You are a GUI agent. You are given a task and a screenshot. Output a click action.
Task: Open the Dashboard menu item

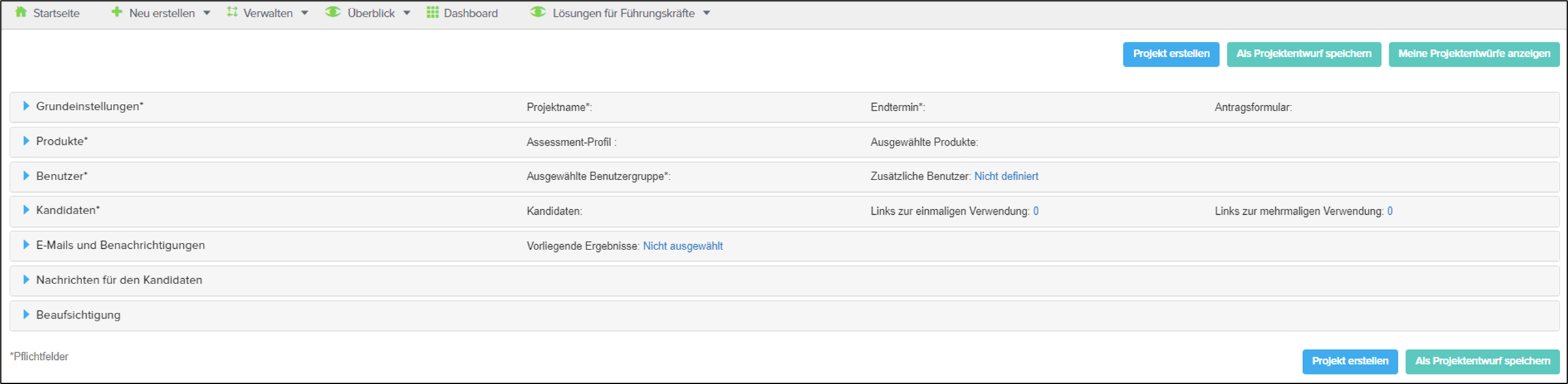pyautogui.click(x=470, y=13)
